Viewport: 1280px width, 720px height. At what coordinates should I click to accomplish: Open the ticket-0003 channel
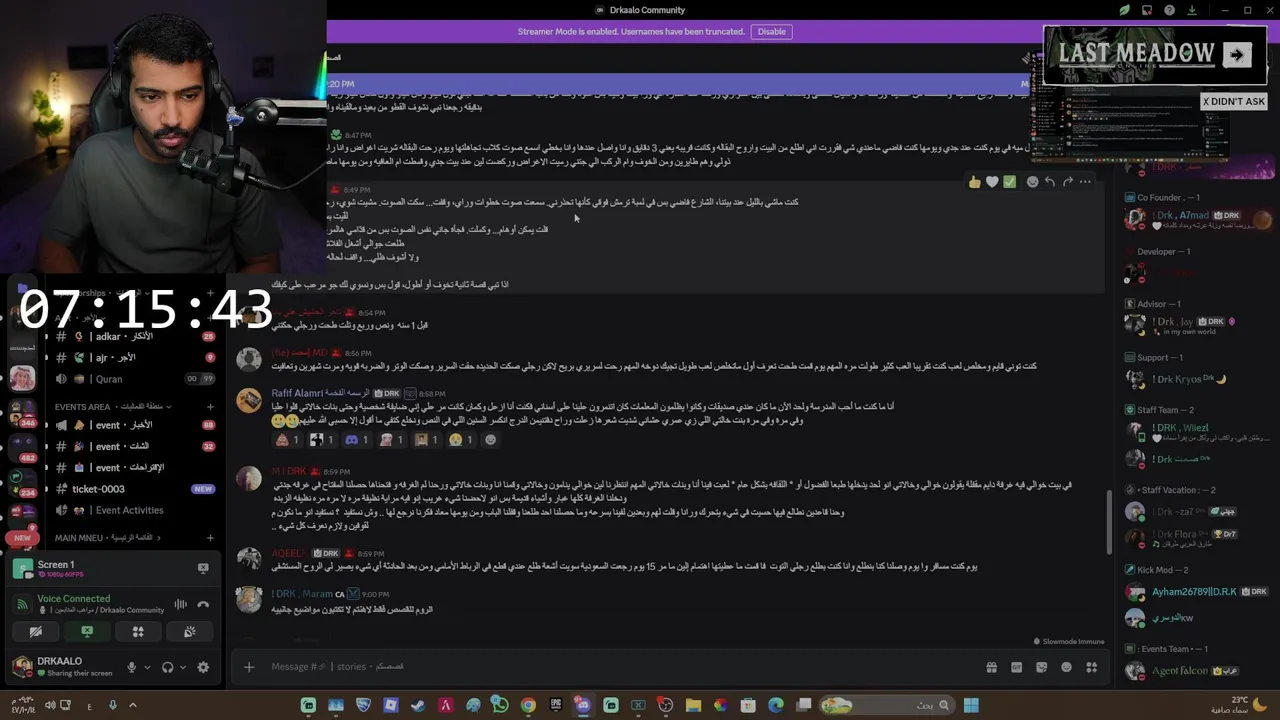point(135,489)
